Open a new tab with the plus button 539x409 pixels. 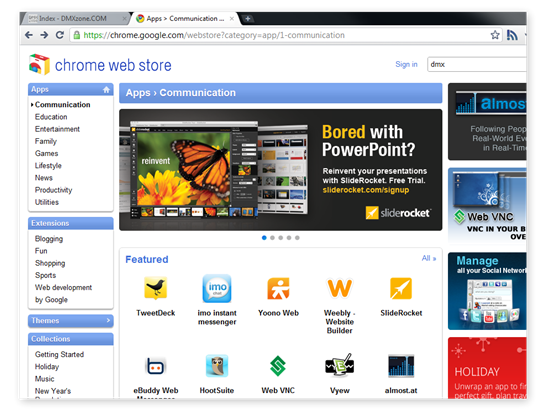pos(248,19)
